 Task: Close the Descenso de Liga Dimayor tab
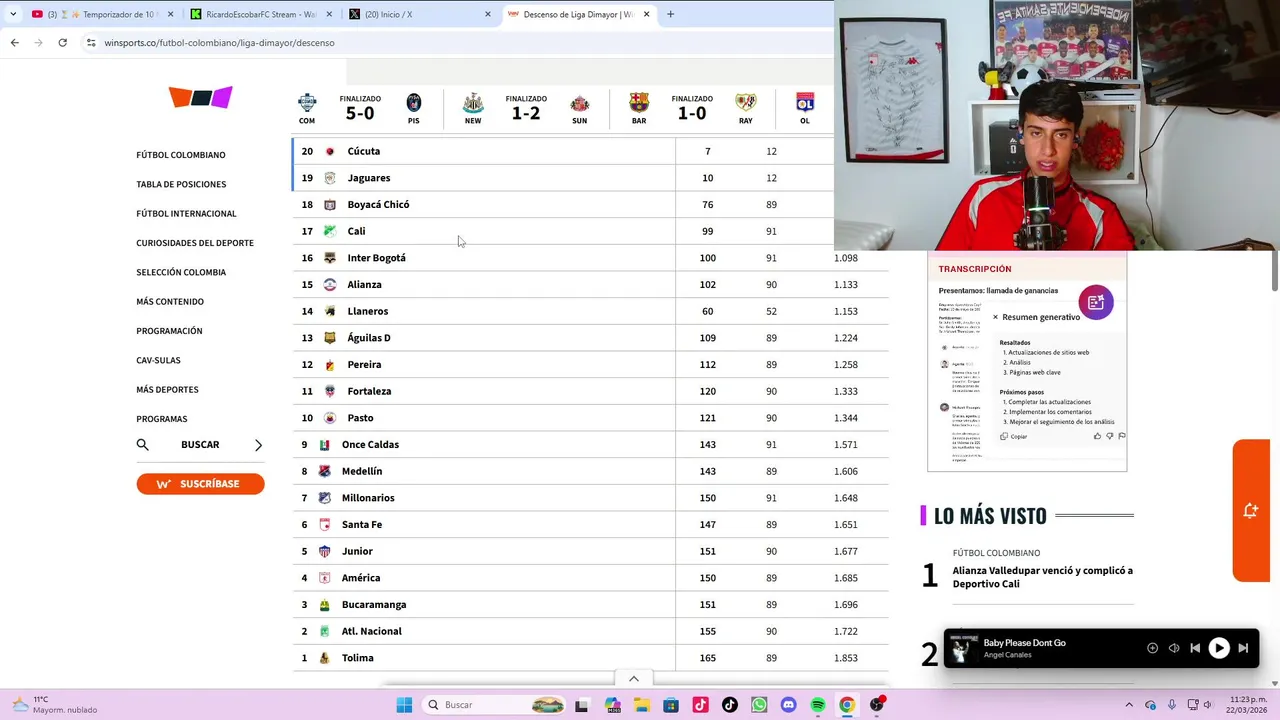coord(646,14)
